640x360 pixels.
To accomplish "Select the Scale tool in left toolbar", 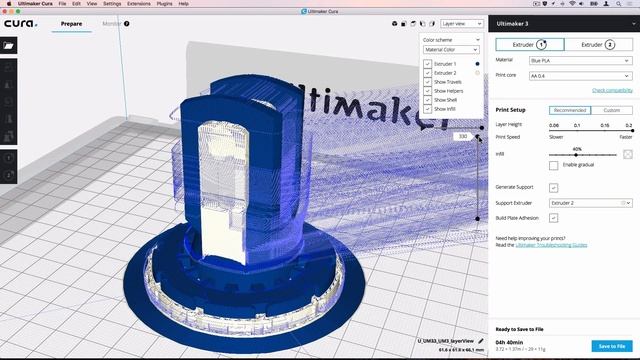I will (x=9, y=84).
